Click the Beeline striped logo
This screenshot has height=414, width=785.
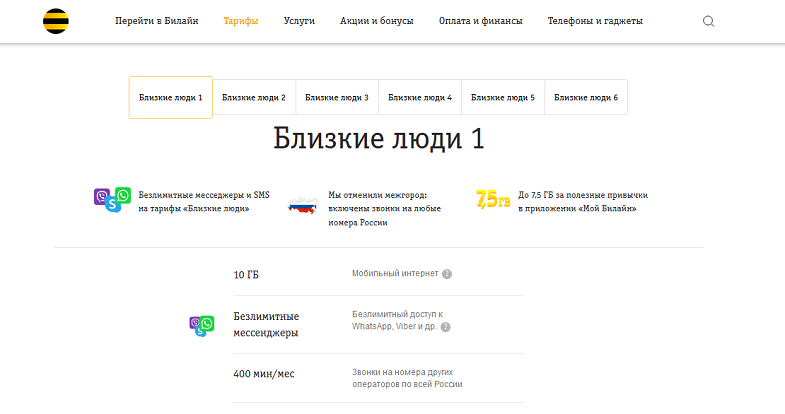click(56, 21)
